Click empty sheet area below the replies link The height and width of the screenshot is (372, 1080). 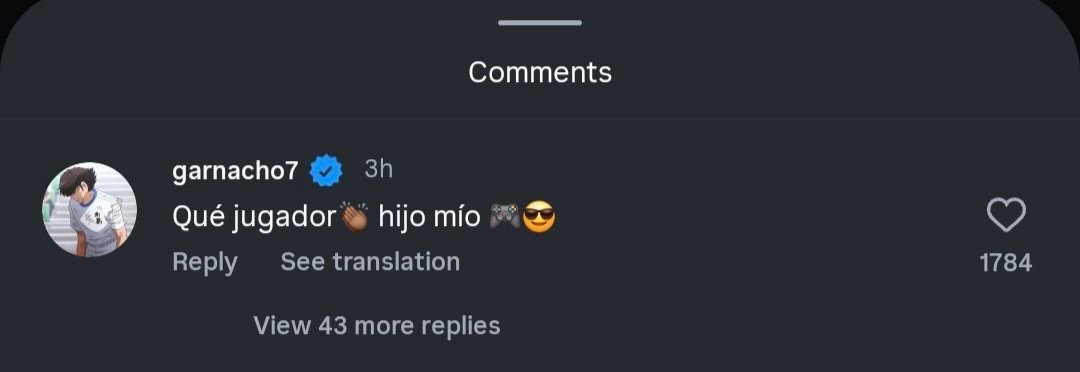[540, 357]
